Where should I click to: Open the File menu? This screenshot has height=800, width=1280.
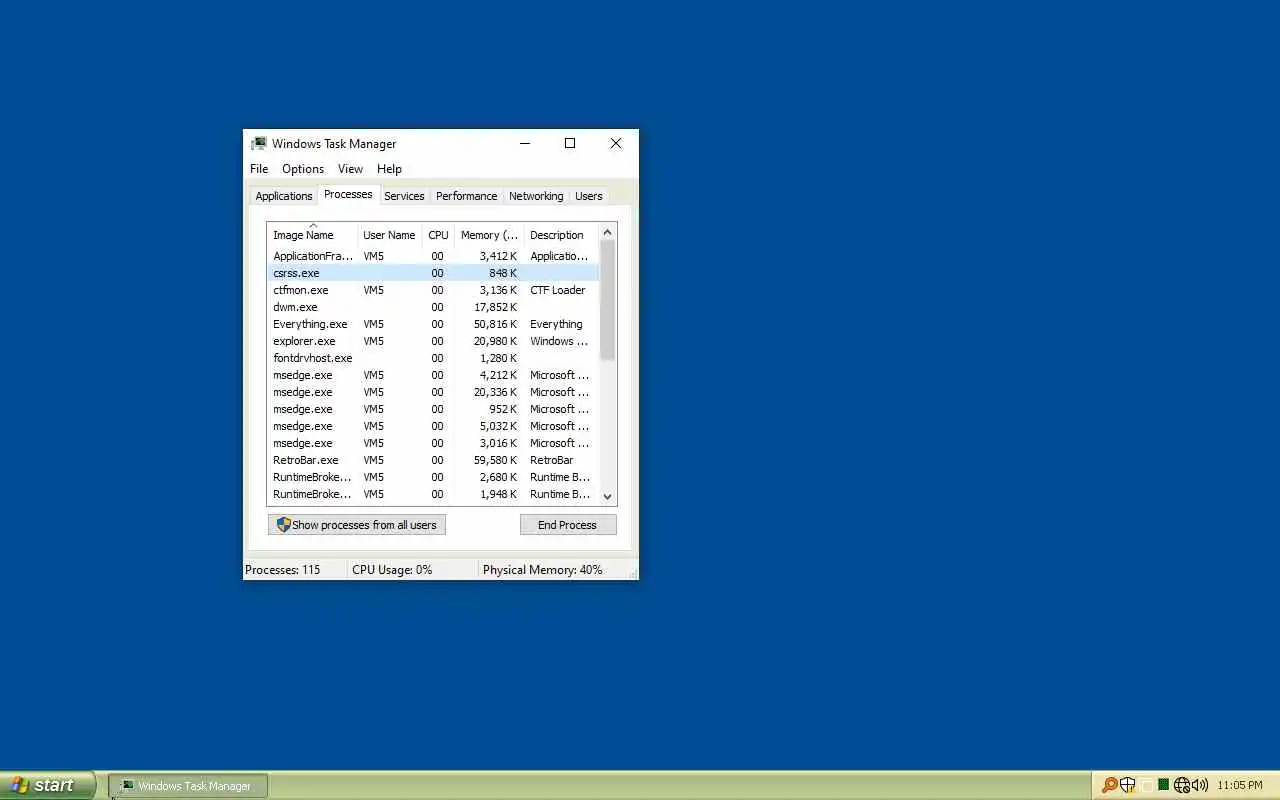(x=259, y=169)
